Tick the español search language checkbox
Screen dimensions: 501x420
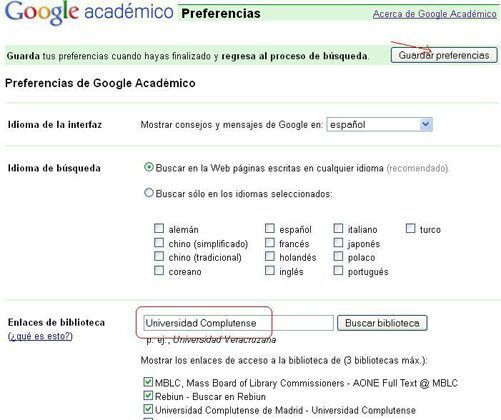270,228
